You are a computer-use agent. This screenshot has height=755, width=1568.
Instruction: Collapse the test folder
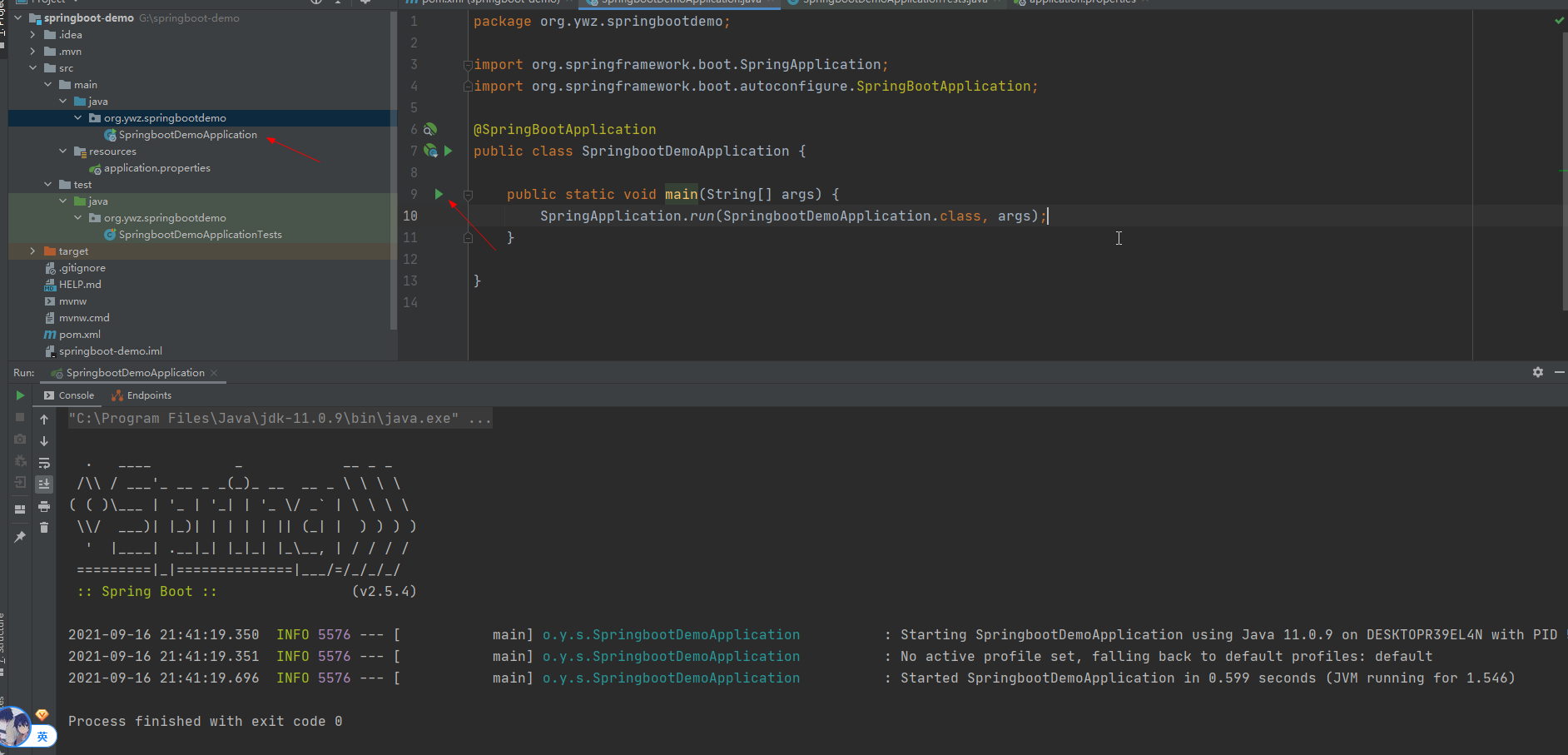[x=47, y=184]
